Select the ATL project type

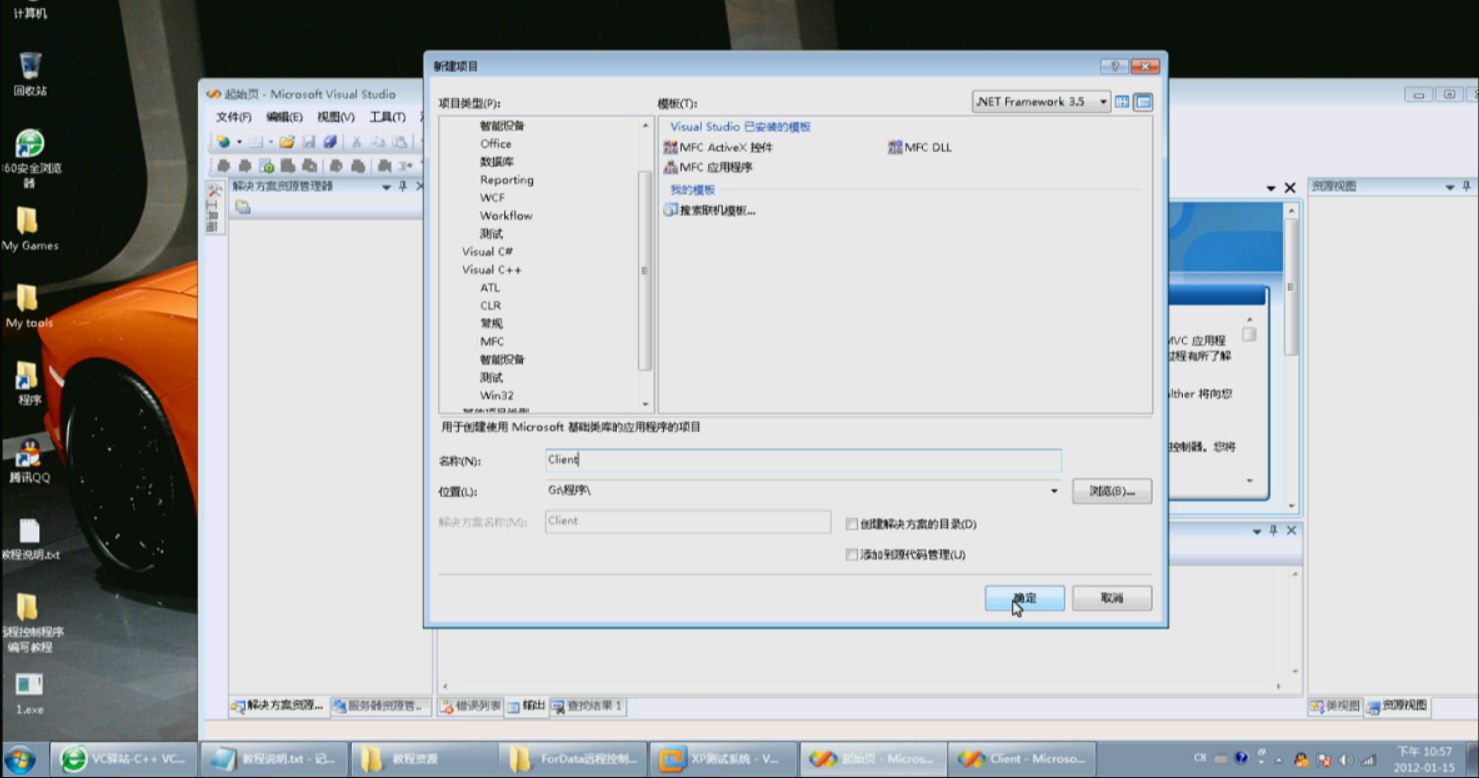click(490, 288)
